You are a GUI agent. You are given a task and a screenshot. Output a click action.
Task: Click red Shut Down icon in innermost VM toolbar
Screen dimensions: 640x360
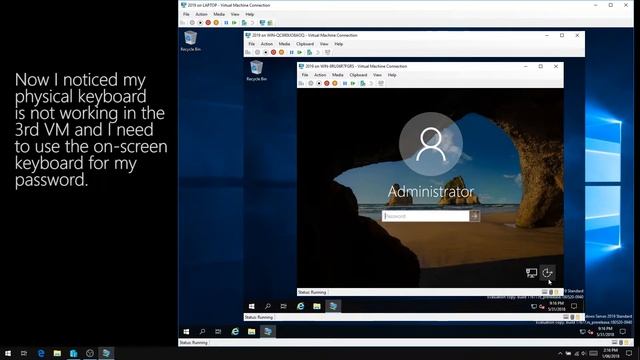[327, 83]
